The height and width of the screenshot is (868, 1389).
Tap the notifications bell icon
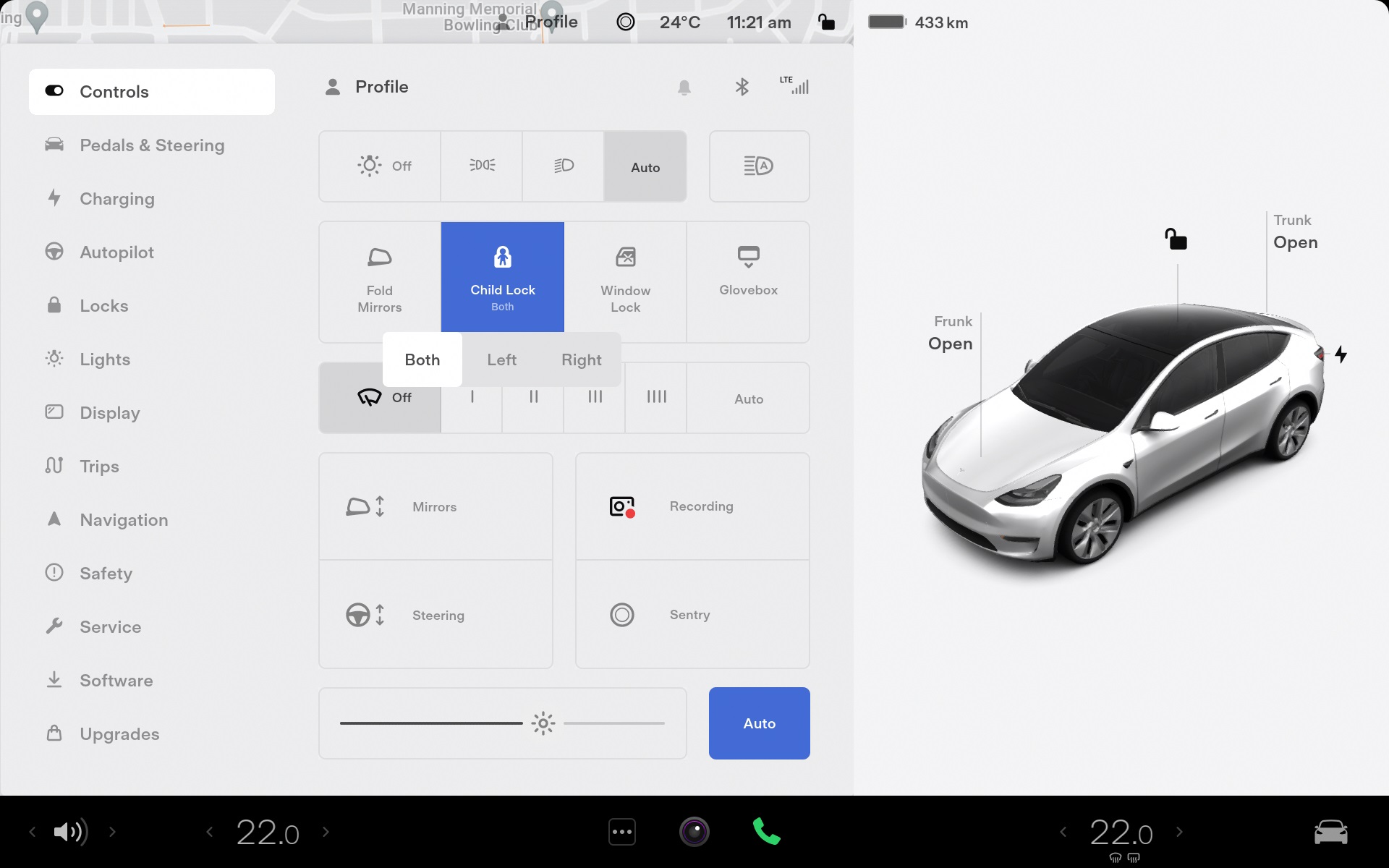[684, 88]
